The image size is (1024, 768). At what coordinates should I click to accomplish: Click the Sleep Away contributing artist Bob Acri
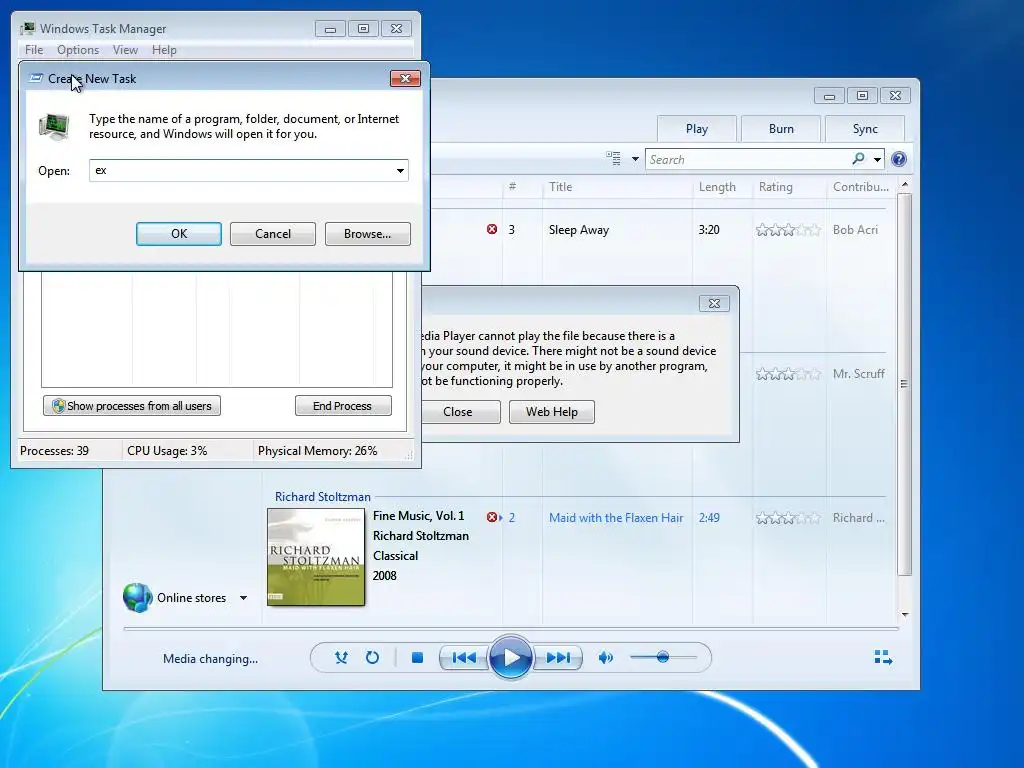click(855, 230)
